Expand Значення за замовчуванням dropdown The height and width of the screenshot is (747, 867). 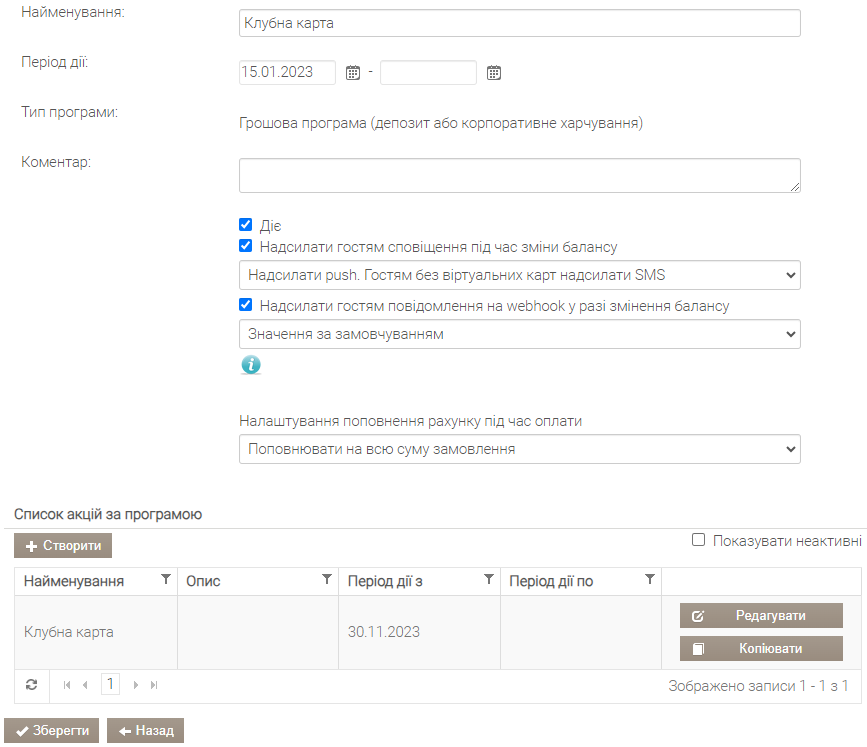click(520, 334)
